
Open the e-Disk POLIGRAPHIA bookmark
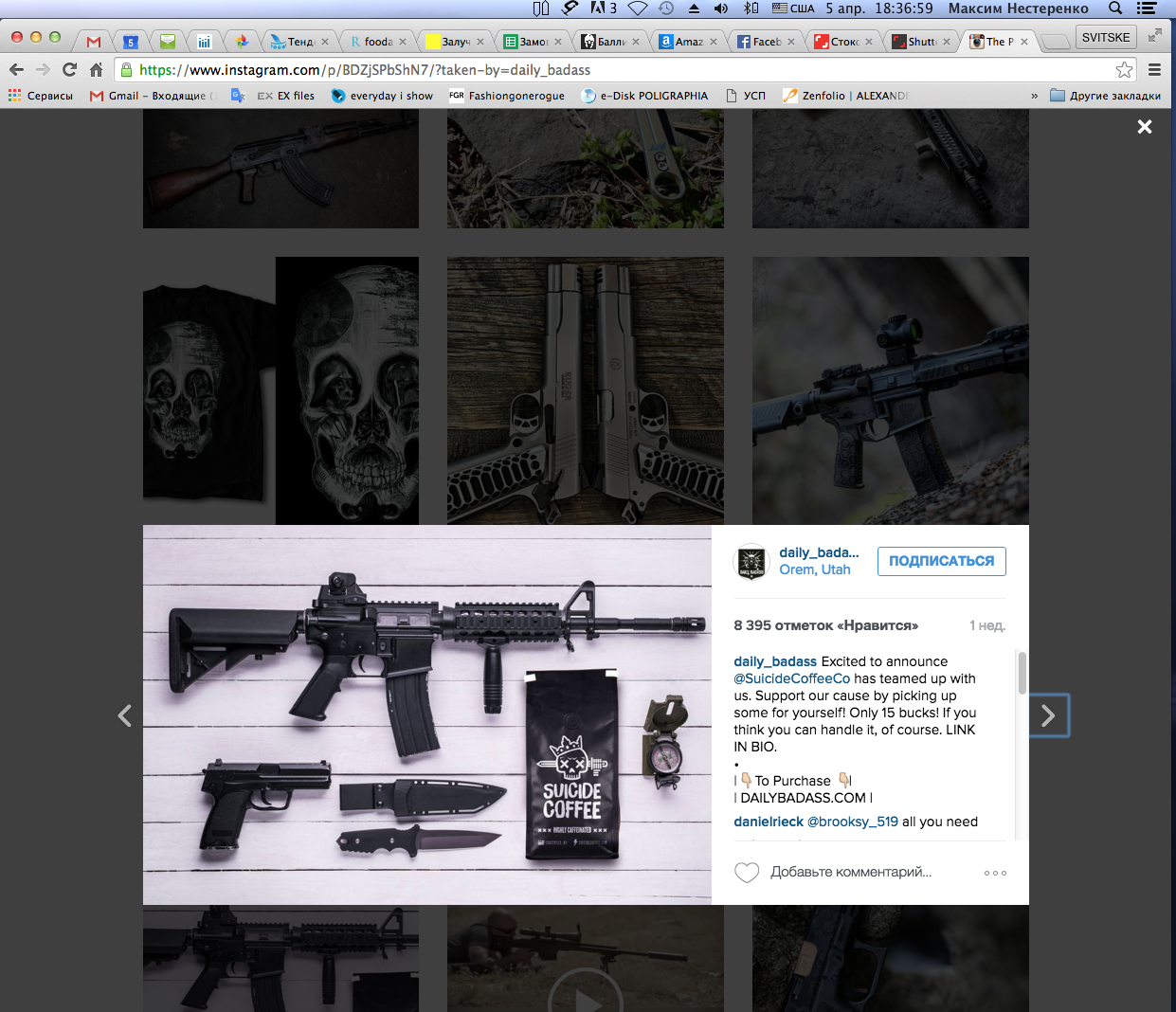coord(645,96)
